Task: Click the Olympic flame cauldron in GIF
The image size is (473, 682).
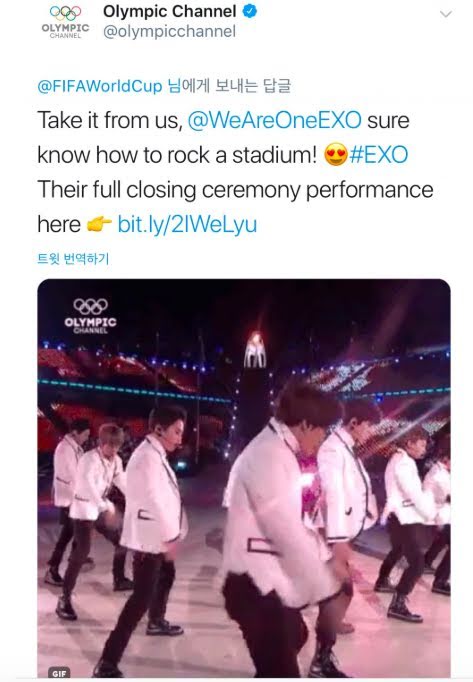Action: 255,351
